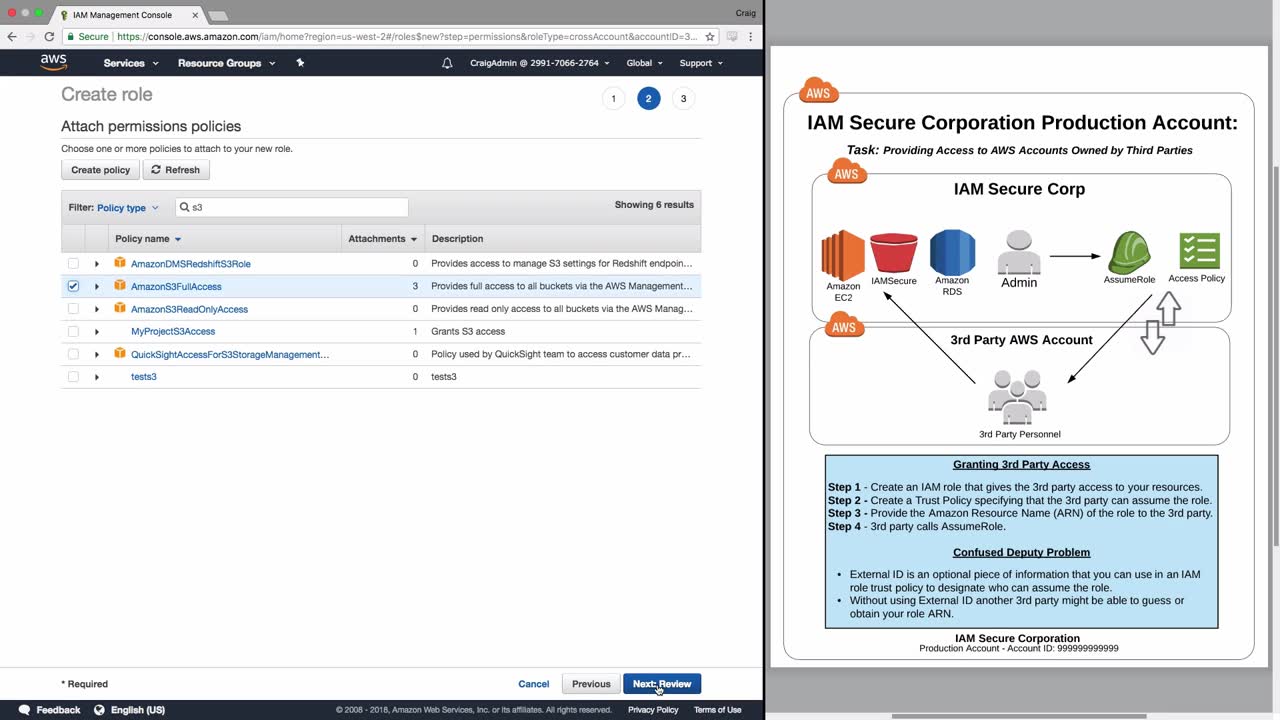This screenshot has height=720, width=1280.
Task: Open the Services menu
Action: click(x=131, y=63)
